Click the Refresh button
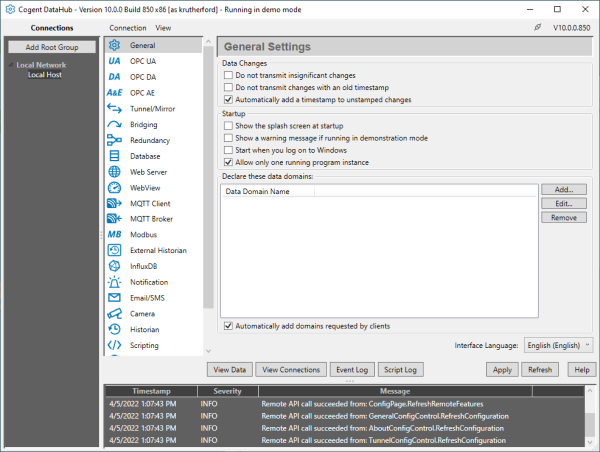The height and width of the screenshot is (452, 600). (540, 370)
